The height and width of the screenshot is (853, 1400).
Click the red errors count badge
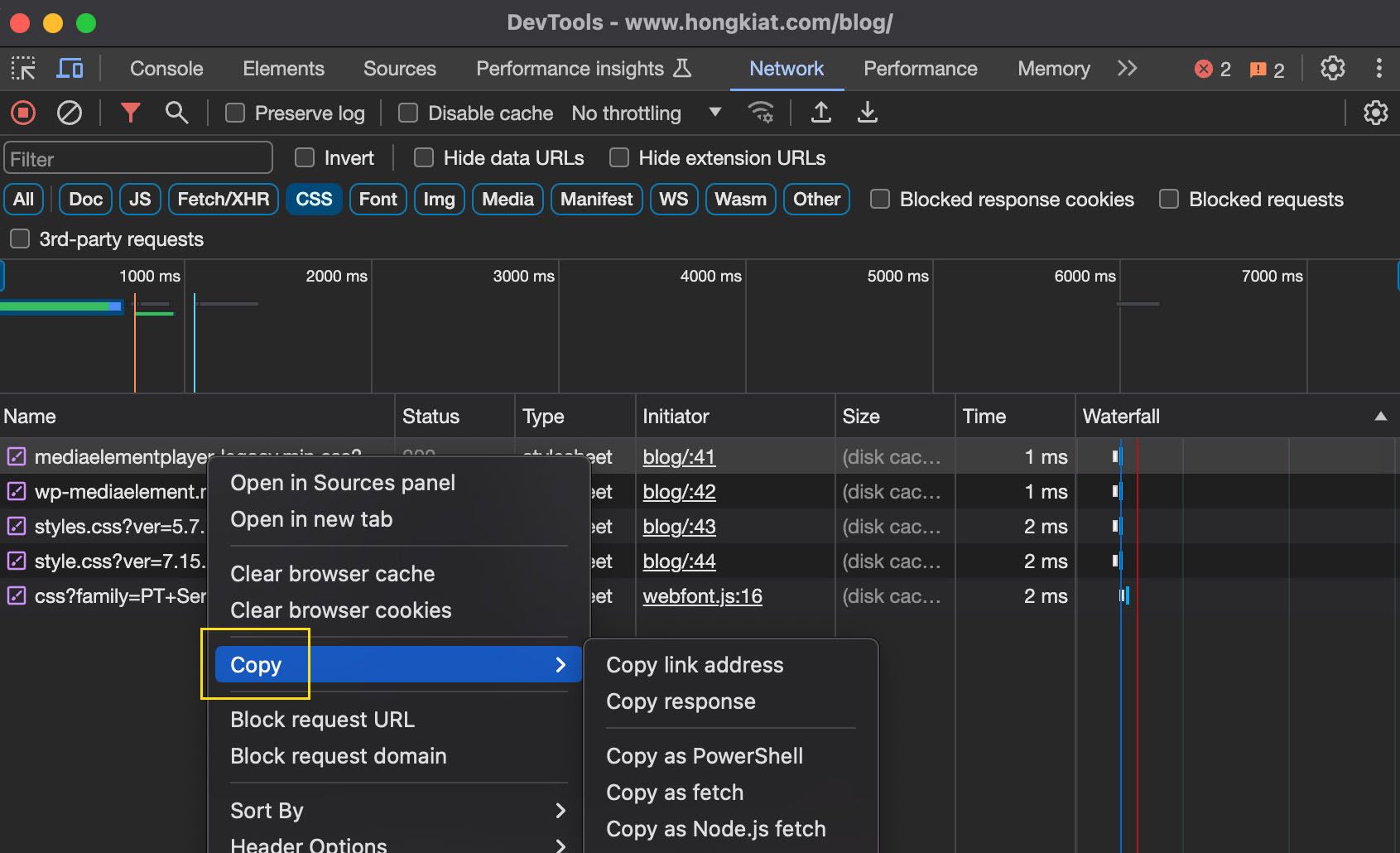click(x=1213, y=70)
